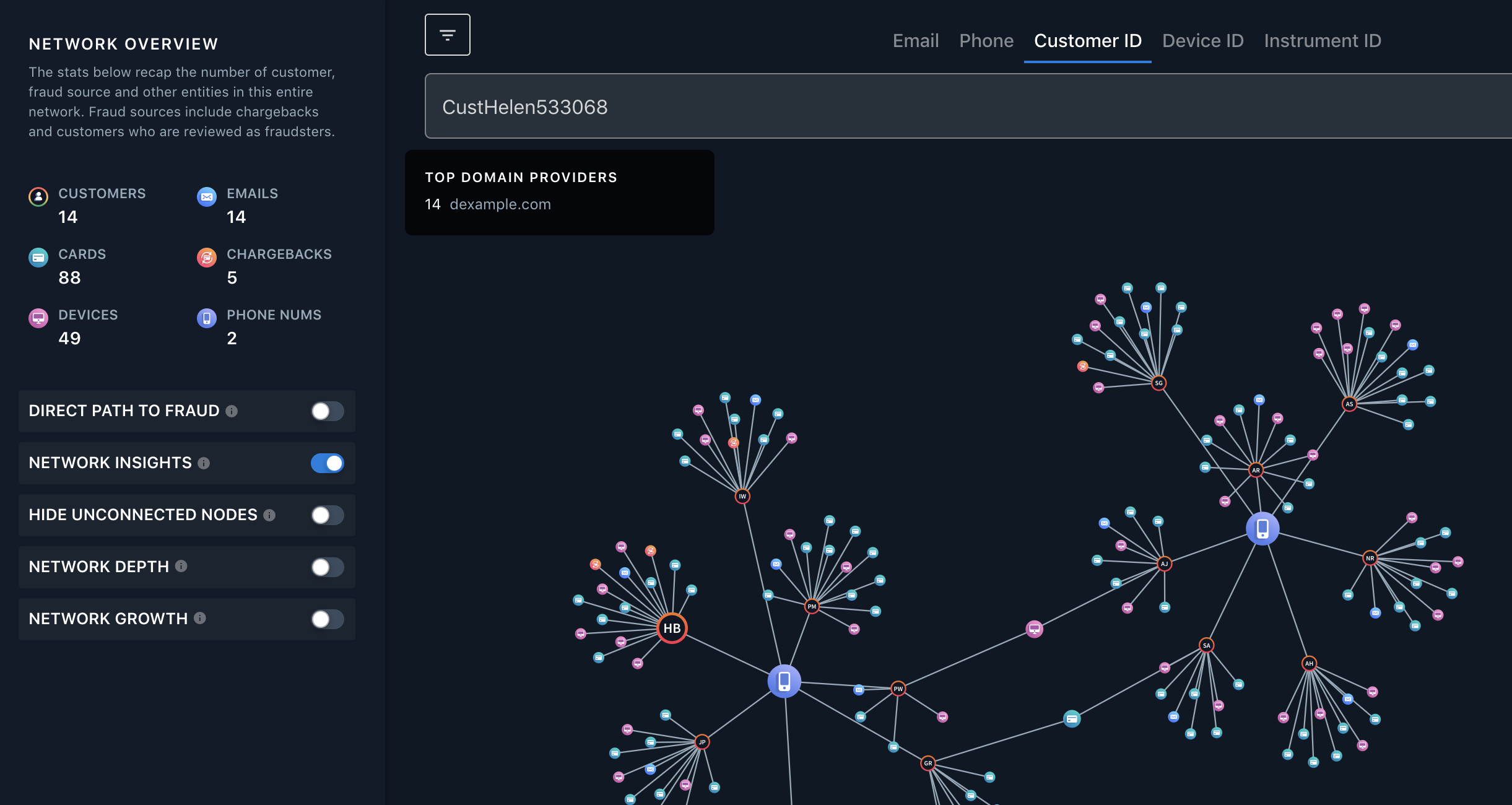
Task: Click the PW customer node
Action: [898, 689]
